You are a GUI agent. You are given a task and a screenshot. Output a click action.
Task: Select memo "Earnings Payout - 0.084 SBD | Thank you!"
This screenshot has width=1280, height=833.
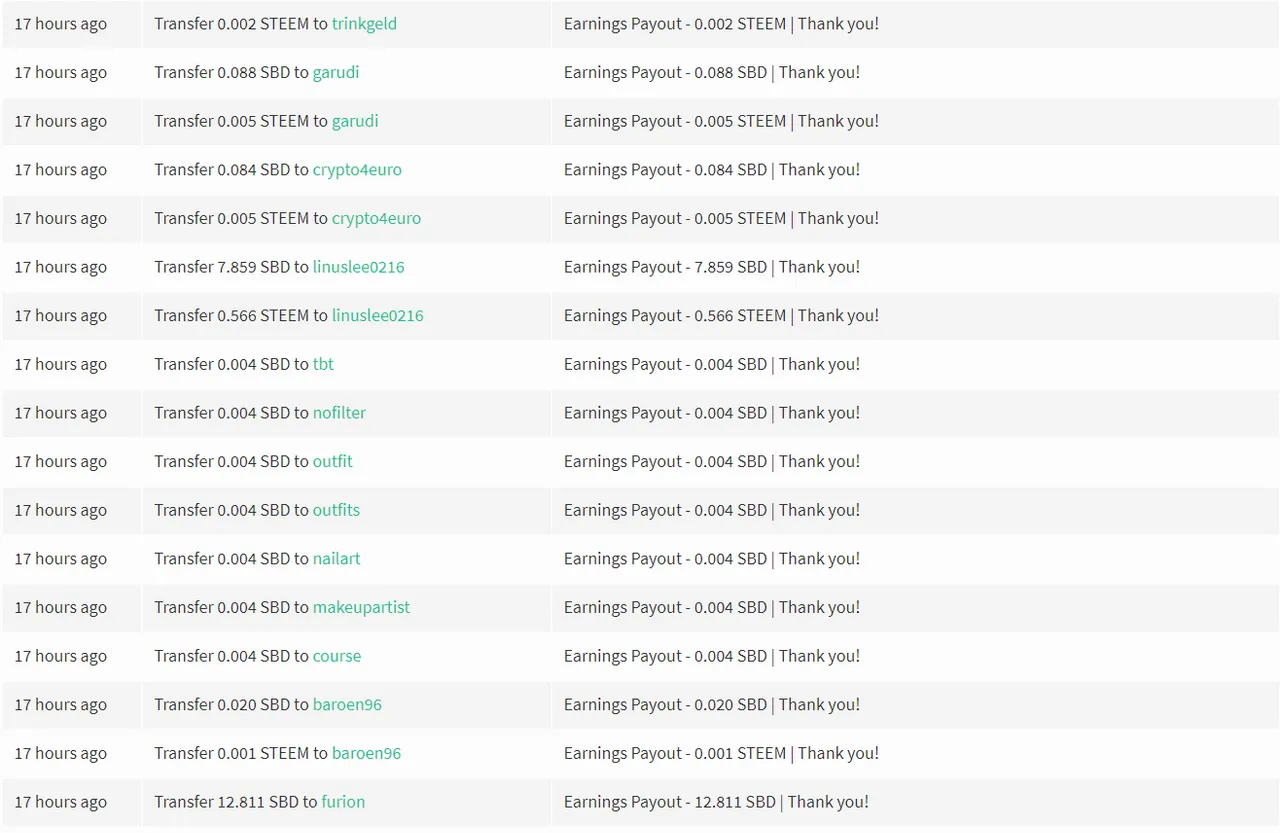712,170
